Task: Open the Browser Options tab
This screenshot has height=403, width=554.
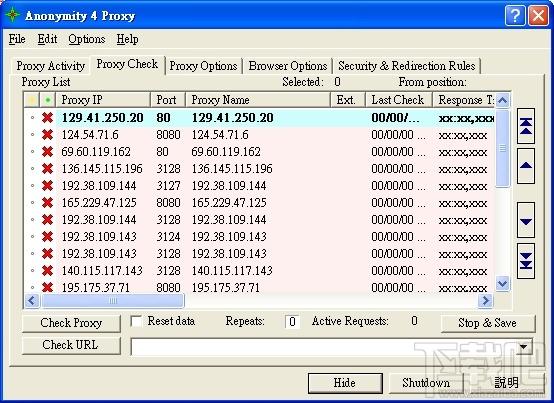Action: 288,66
